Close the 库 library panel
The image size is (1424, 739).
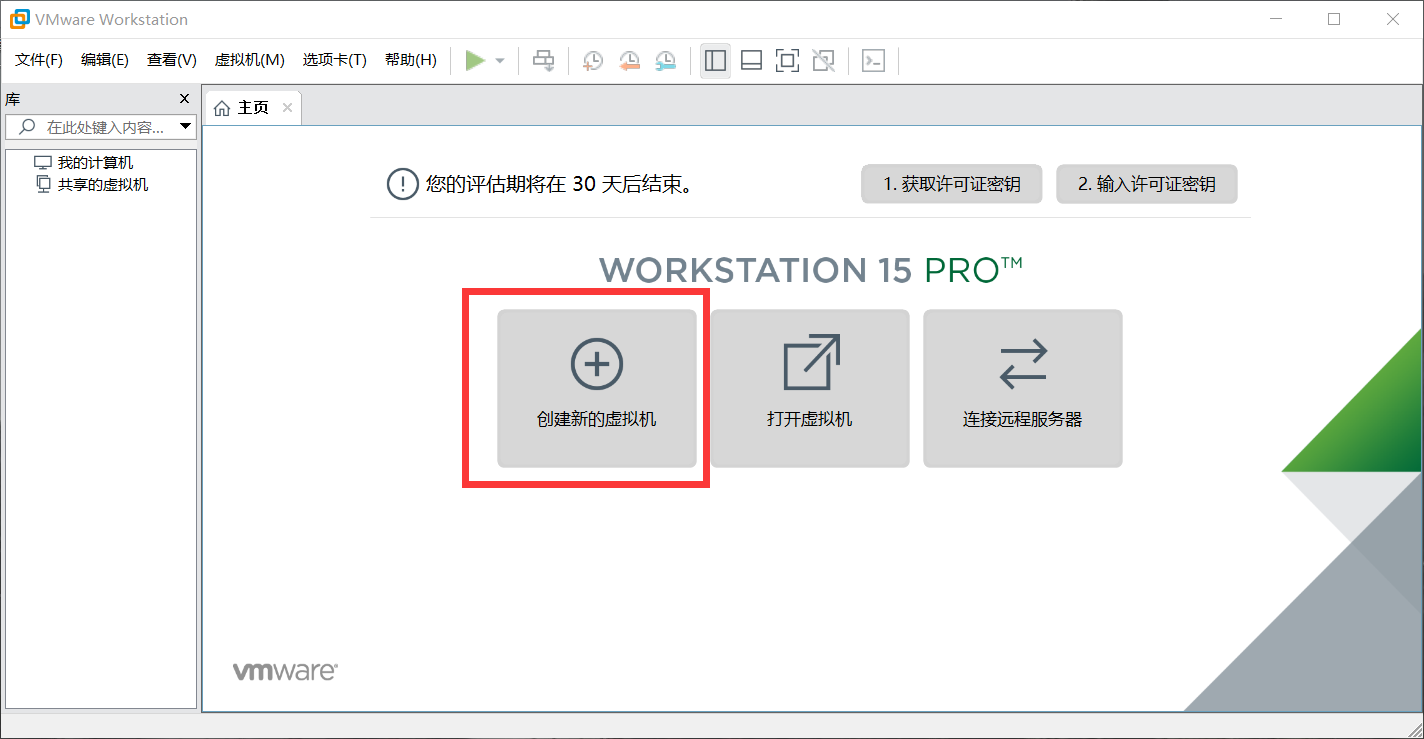184,98
